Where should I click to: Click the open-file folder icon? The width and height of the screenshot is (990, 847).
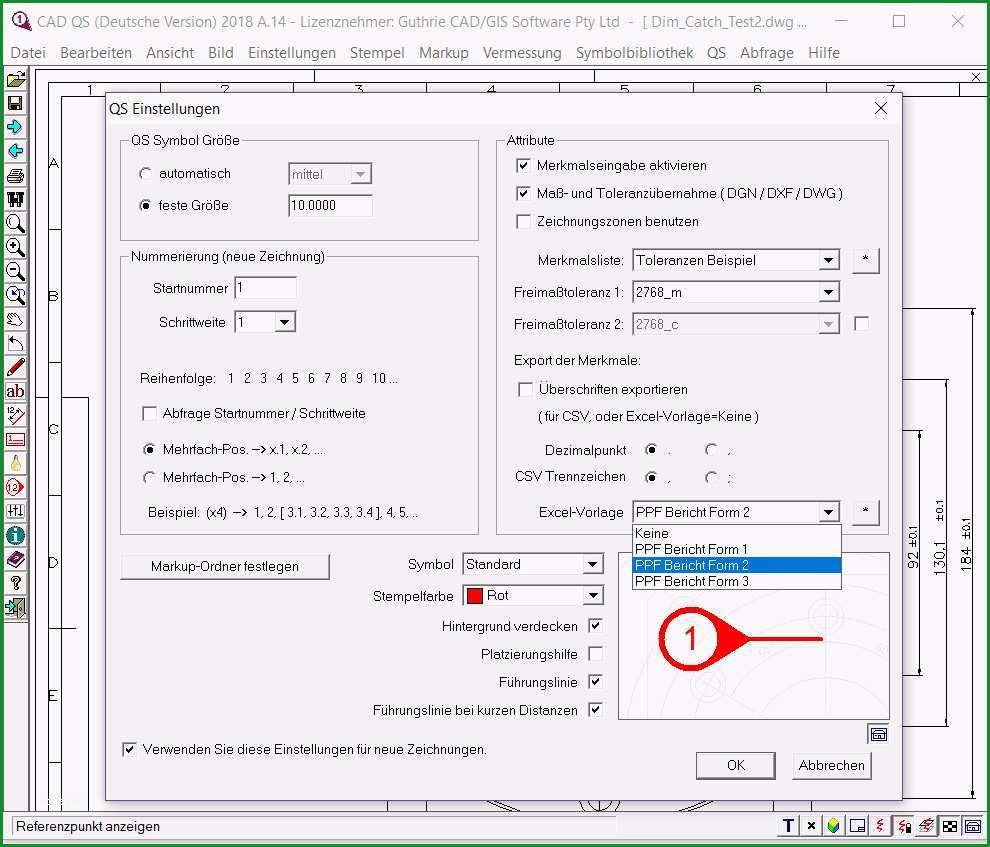[15, 80]
